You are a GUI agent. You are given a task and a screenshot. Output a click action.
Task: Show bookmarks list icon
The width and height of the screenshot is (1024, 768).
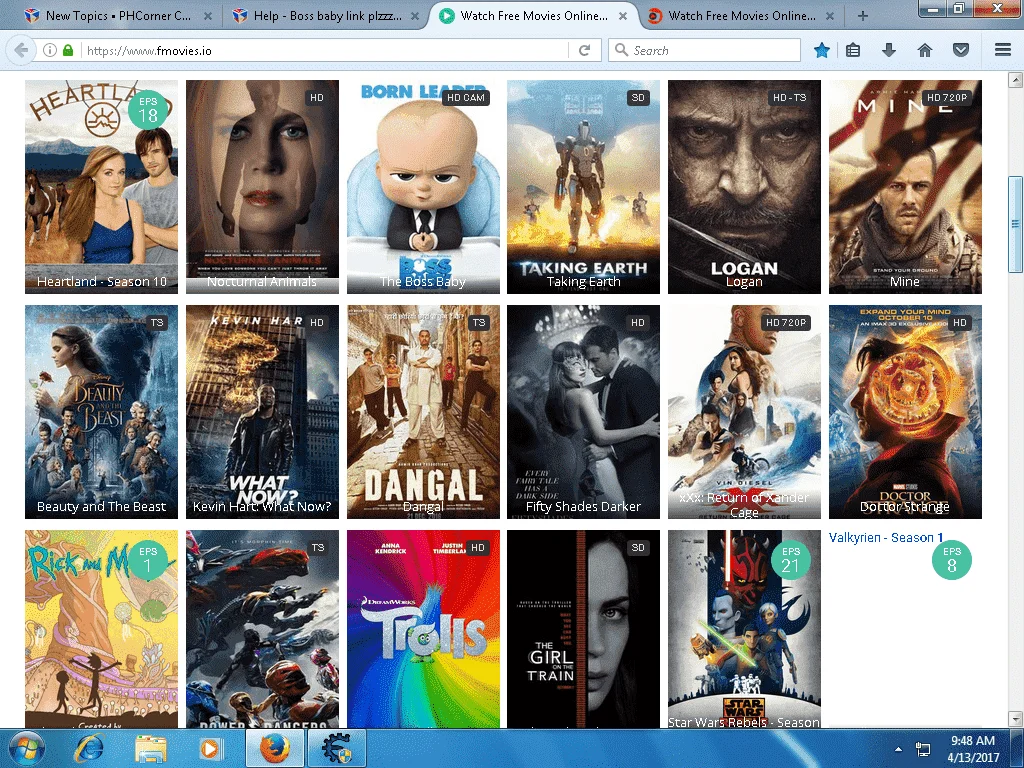pos(853,50)
